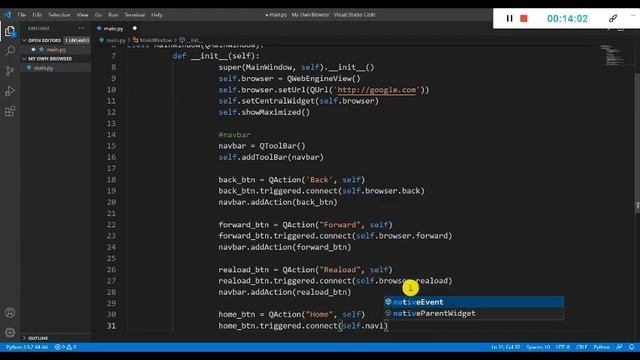Change CRLF end of line sequence
The image size is (640, 360).
pos(582,347)
